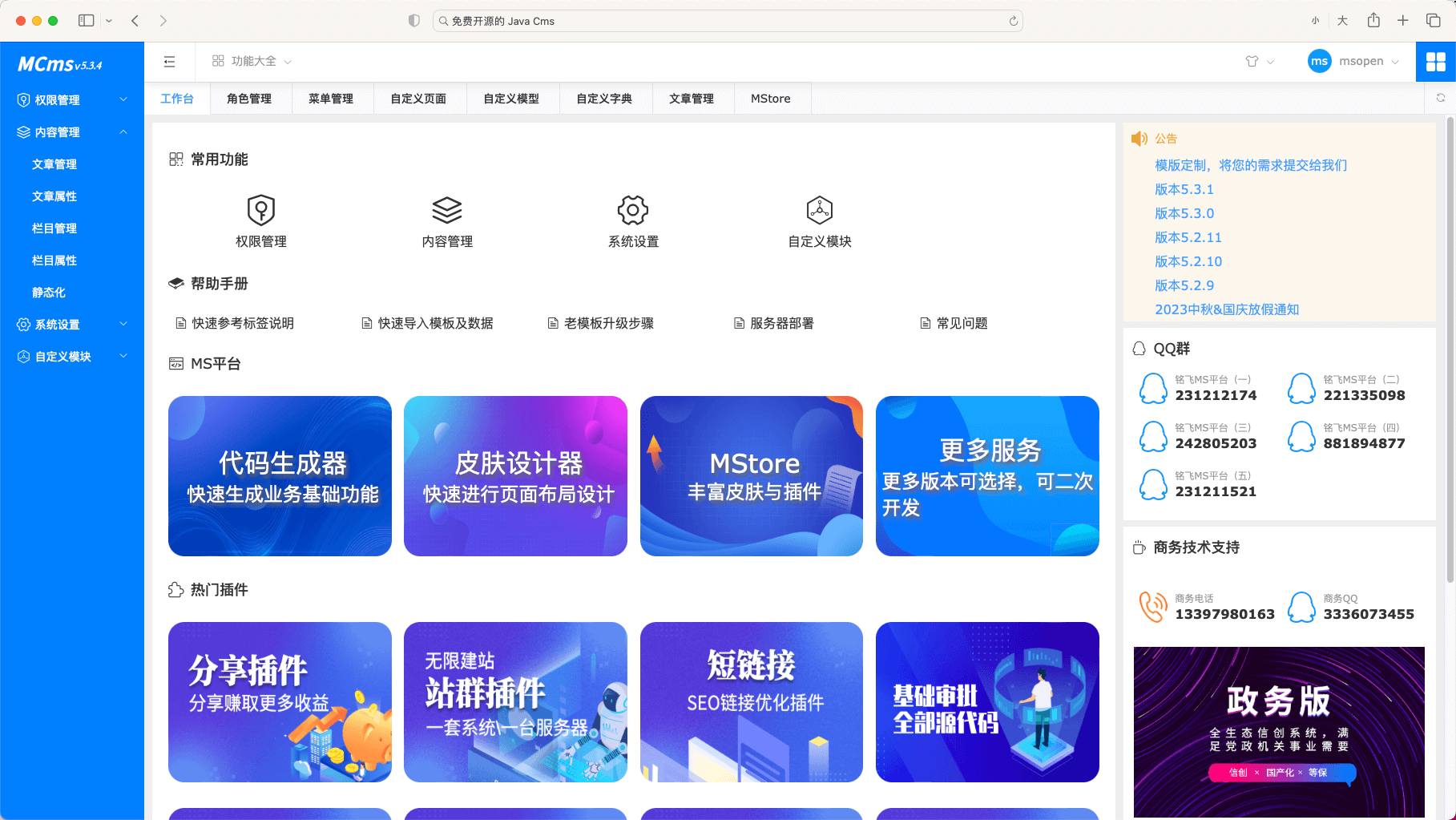Toggle the sidebar collapse control

click(169, 61)
